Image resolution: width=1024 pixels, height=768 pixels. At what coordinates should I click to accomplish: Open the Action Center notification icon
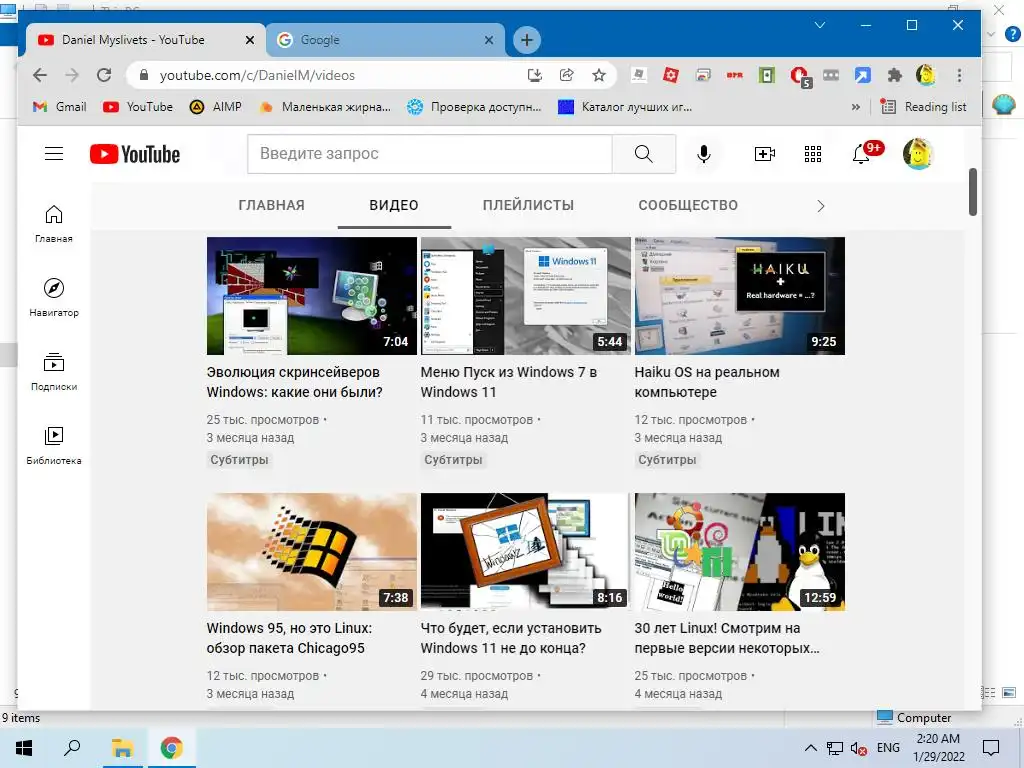991,748
